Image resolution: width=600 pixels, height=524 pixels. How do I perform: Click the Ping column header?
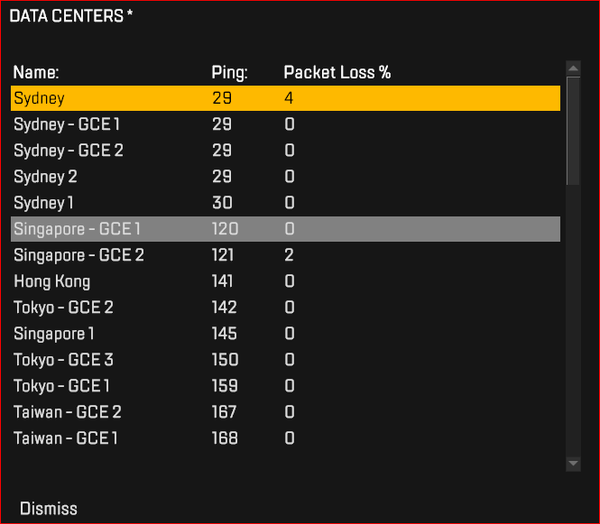(230, 72)
